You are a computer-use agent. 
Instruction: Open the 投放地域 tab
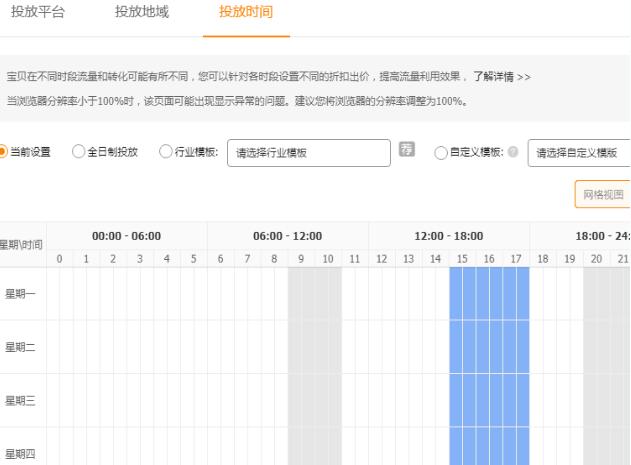click(x=142, y=12)
